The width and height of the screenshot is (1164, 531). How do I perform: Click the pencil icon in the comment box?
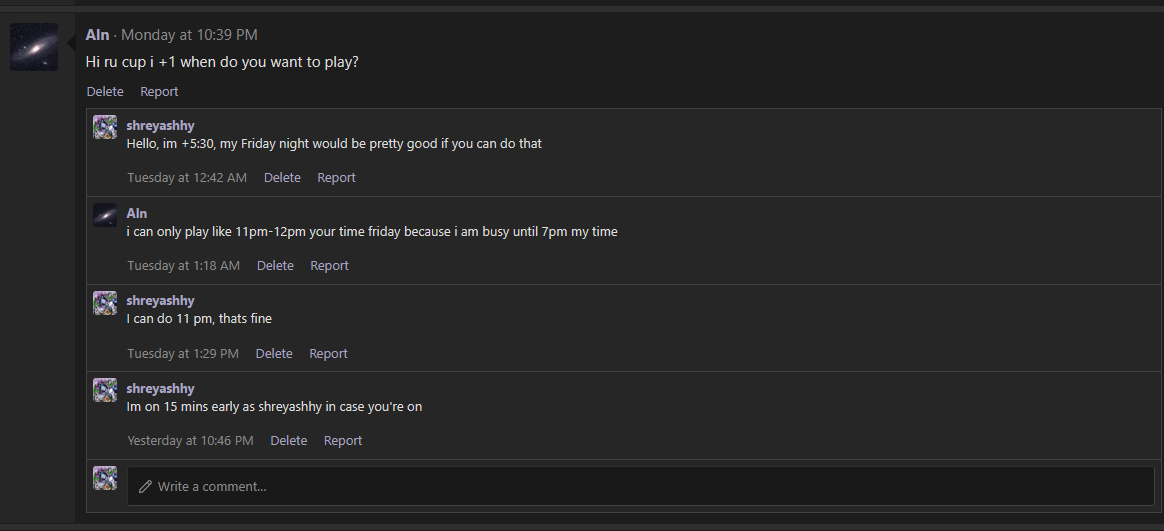tap(146, 486)
